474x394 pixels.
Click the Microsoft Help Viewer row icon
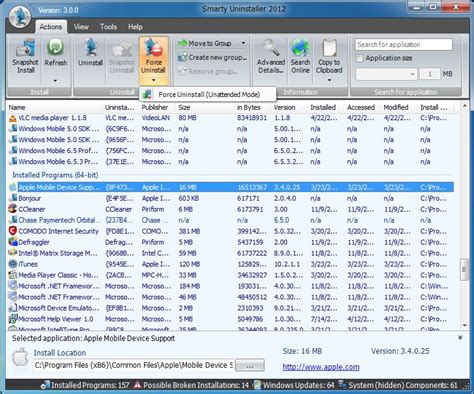click(x=13, y=319)
